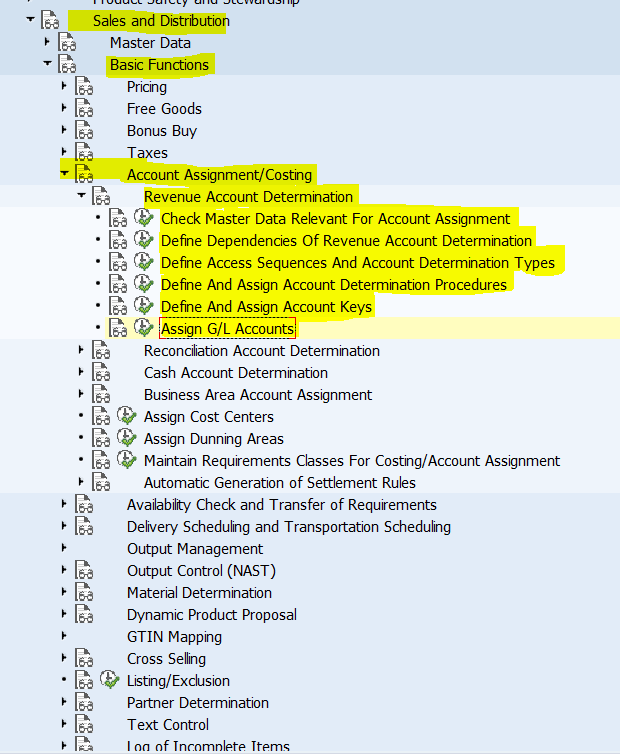Collapse the Basic Functions node
620x756 pixels.
tap(47, 65)
